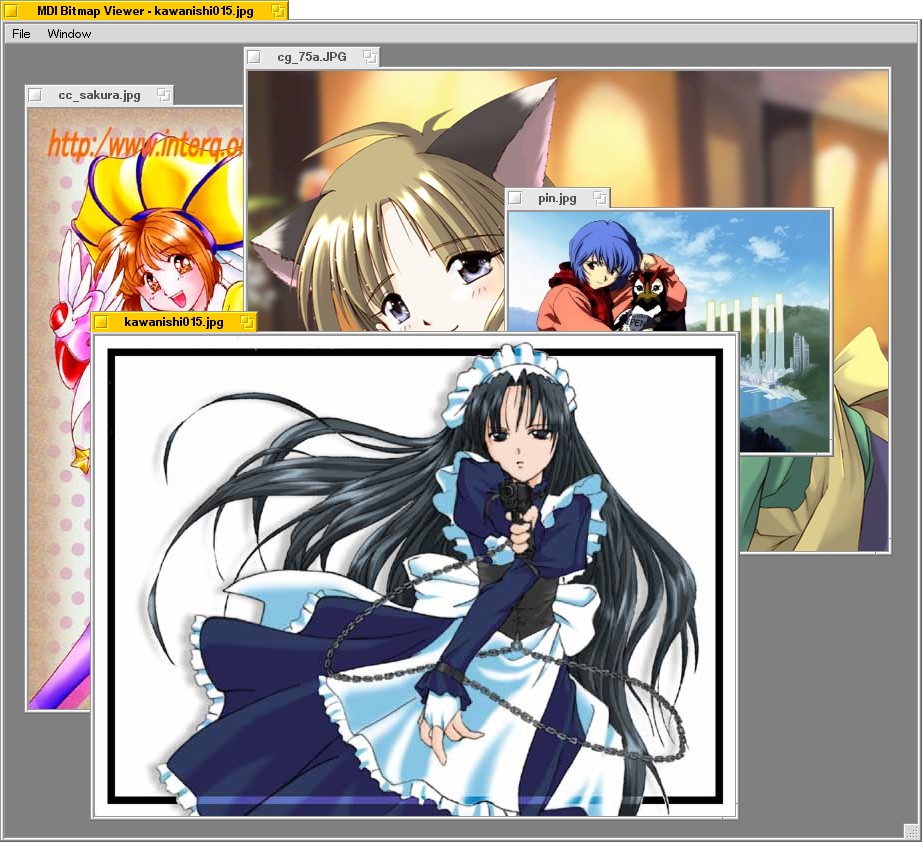The width and height of the screenshot is (922, 842).
Task: Click the overlapping-squares icon on cg_75a.JPG window
Action: (370, 57)
